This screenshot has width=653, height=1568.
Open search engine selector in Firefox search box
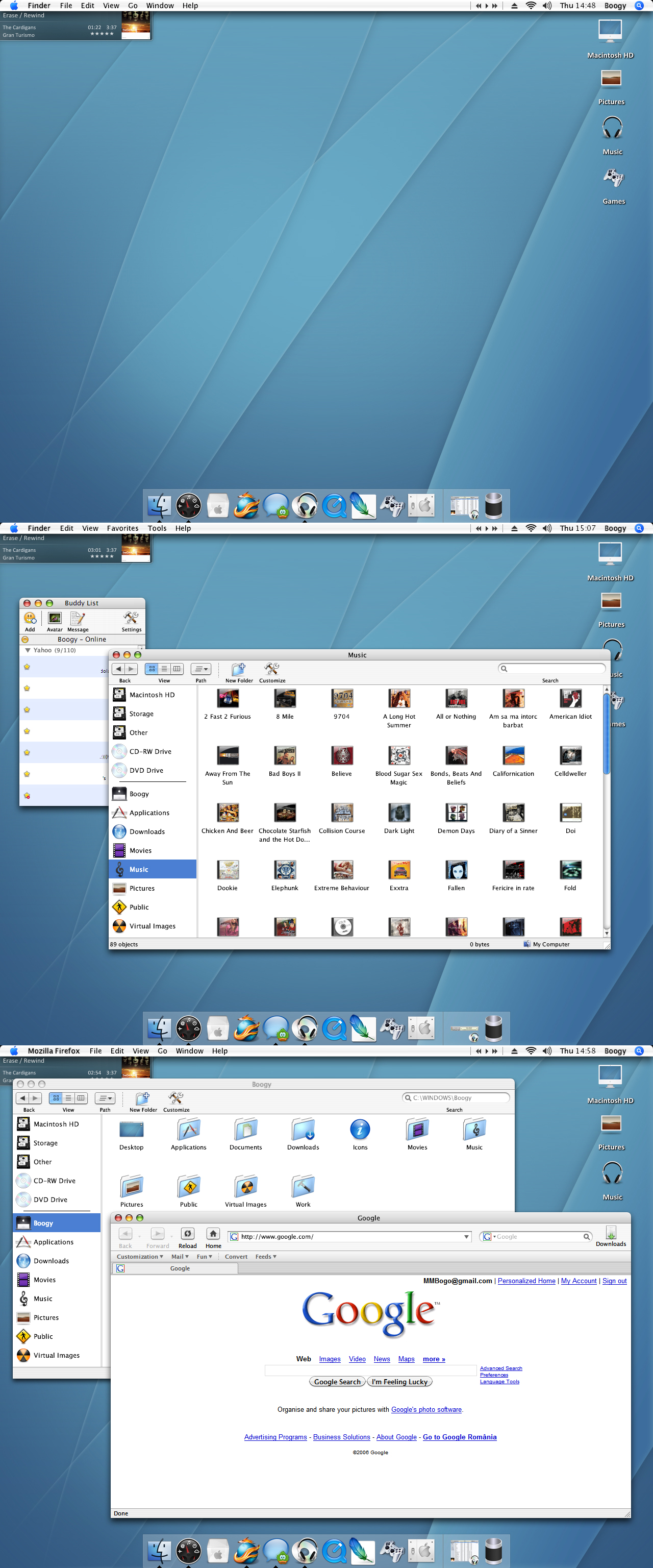pos(489,1237)
